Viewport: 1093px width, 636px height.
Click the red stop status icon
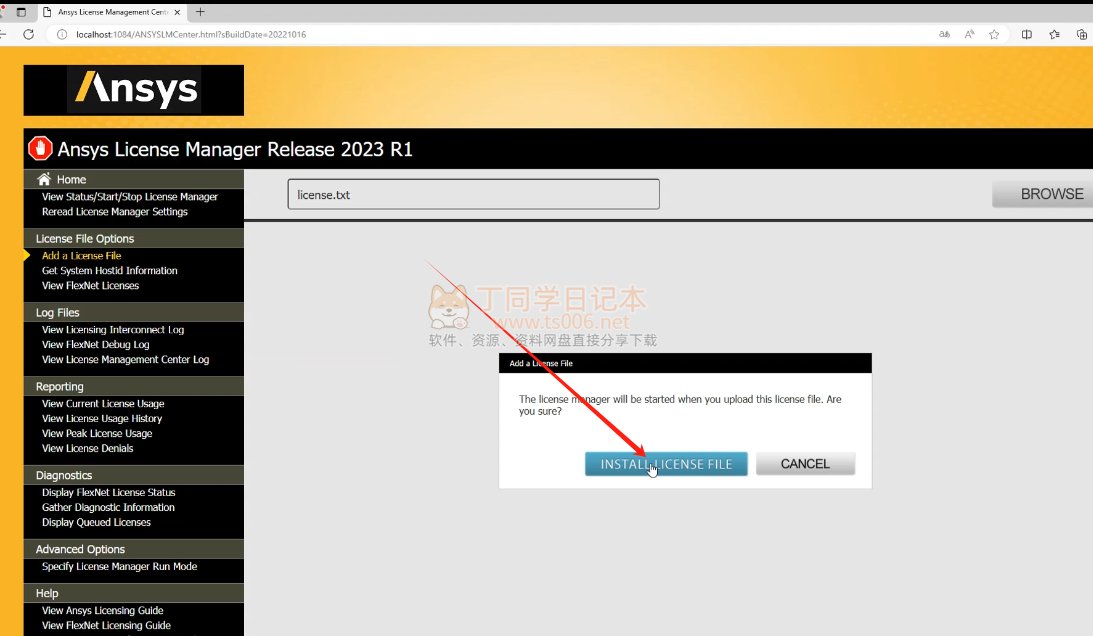[40, 149]
